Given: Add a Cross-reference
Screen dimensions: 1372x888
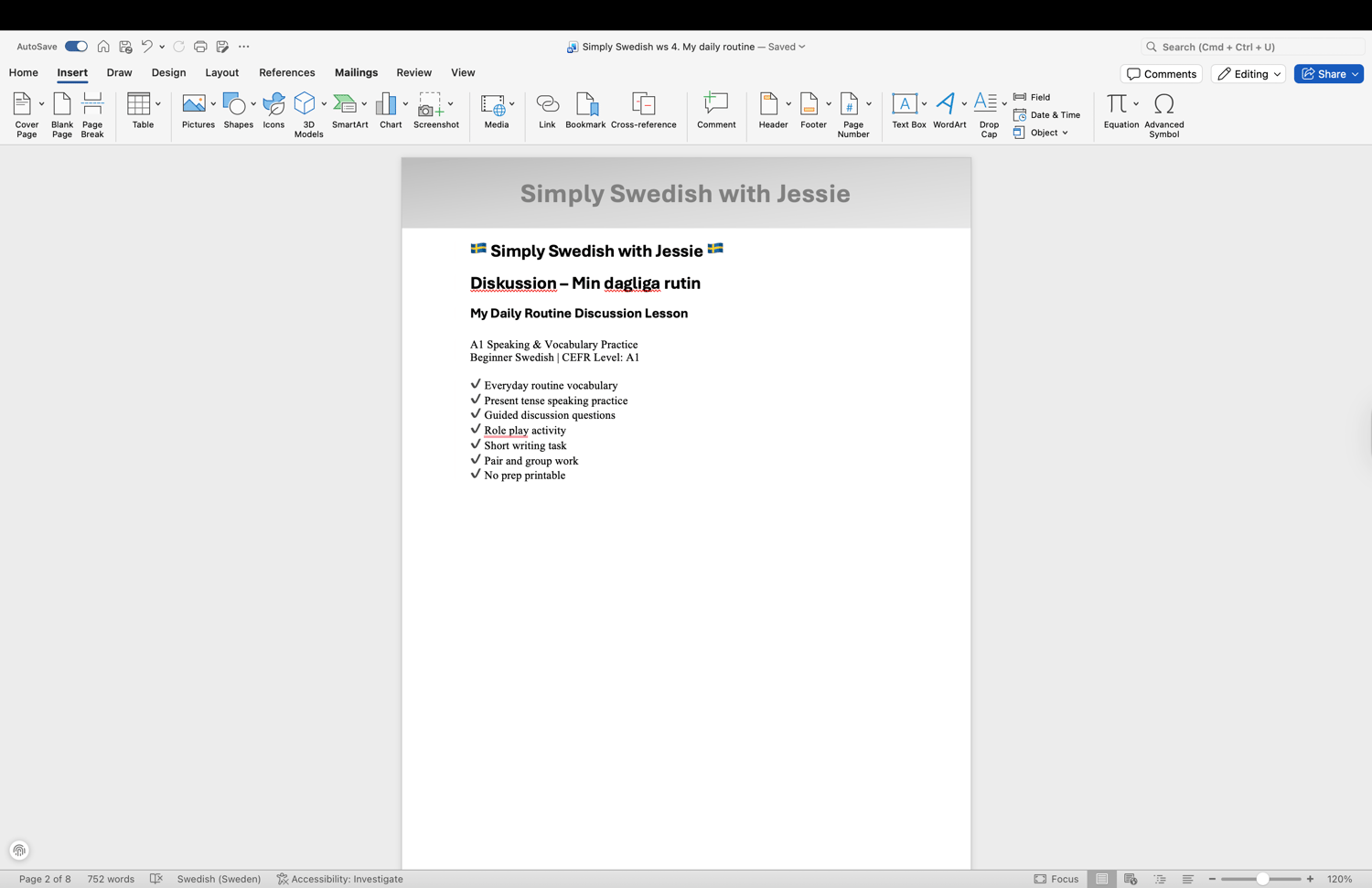Looking at the screenshot, I should [x=644, y=111].
